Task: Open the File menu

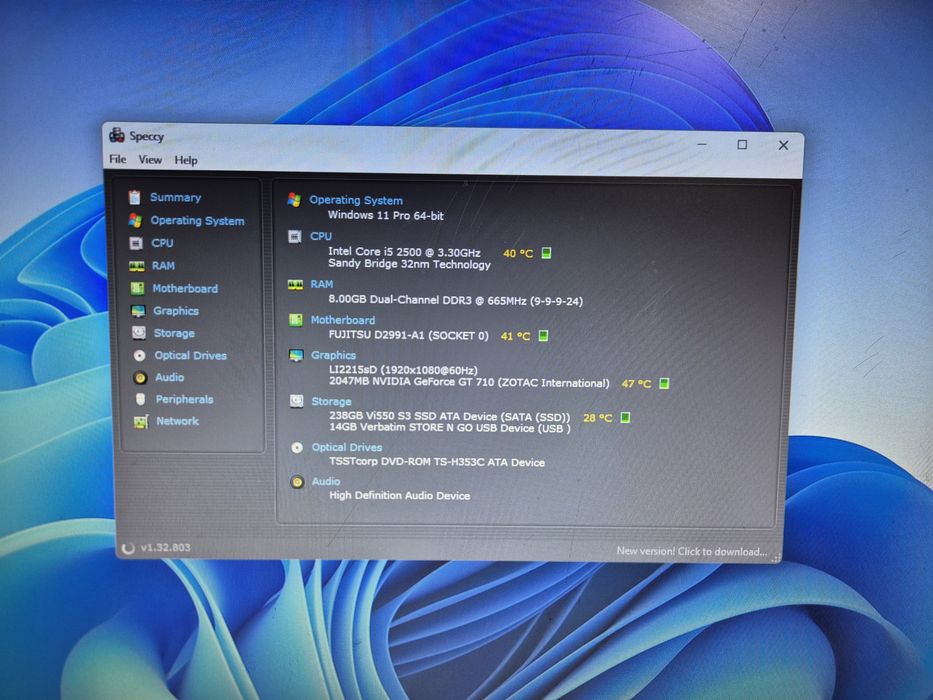Action: click(117, 159)
